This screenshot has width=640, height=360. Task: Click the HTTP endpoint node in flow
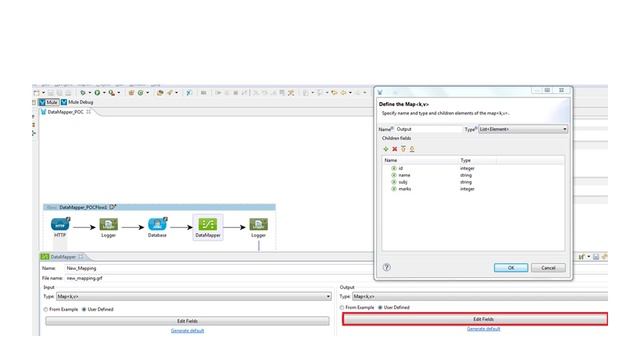pyautogui.click(x=60, y=224)
